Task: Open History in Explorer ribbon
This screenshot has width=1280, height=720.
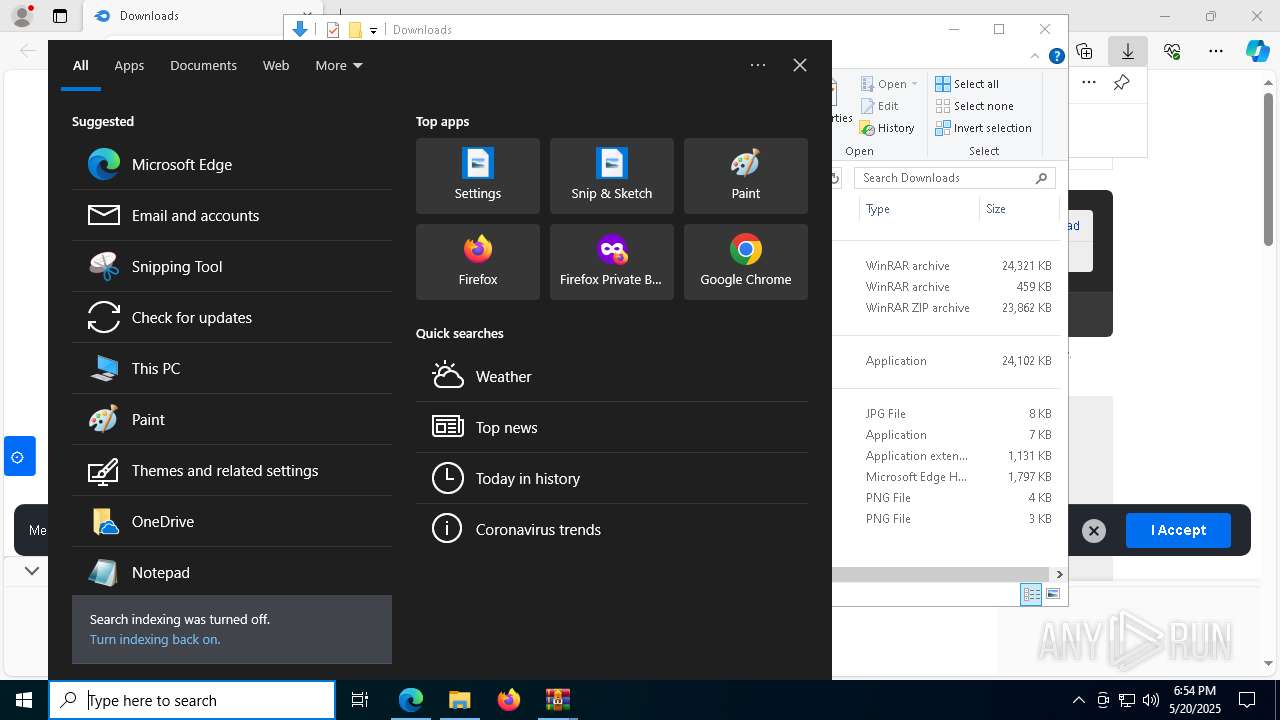Action: (887, 128)
